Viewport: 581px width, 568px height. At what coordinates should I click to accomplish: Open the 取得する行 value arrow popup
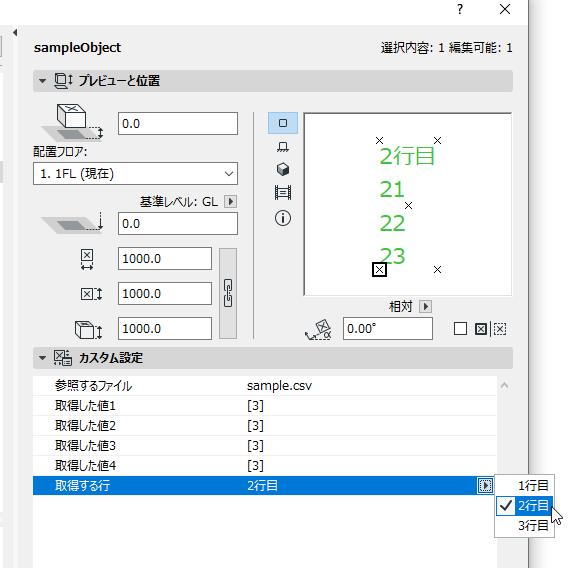485,485
